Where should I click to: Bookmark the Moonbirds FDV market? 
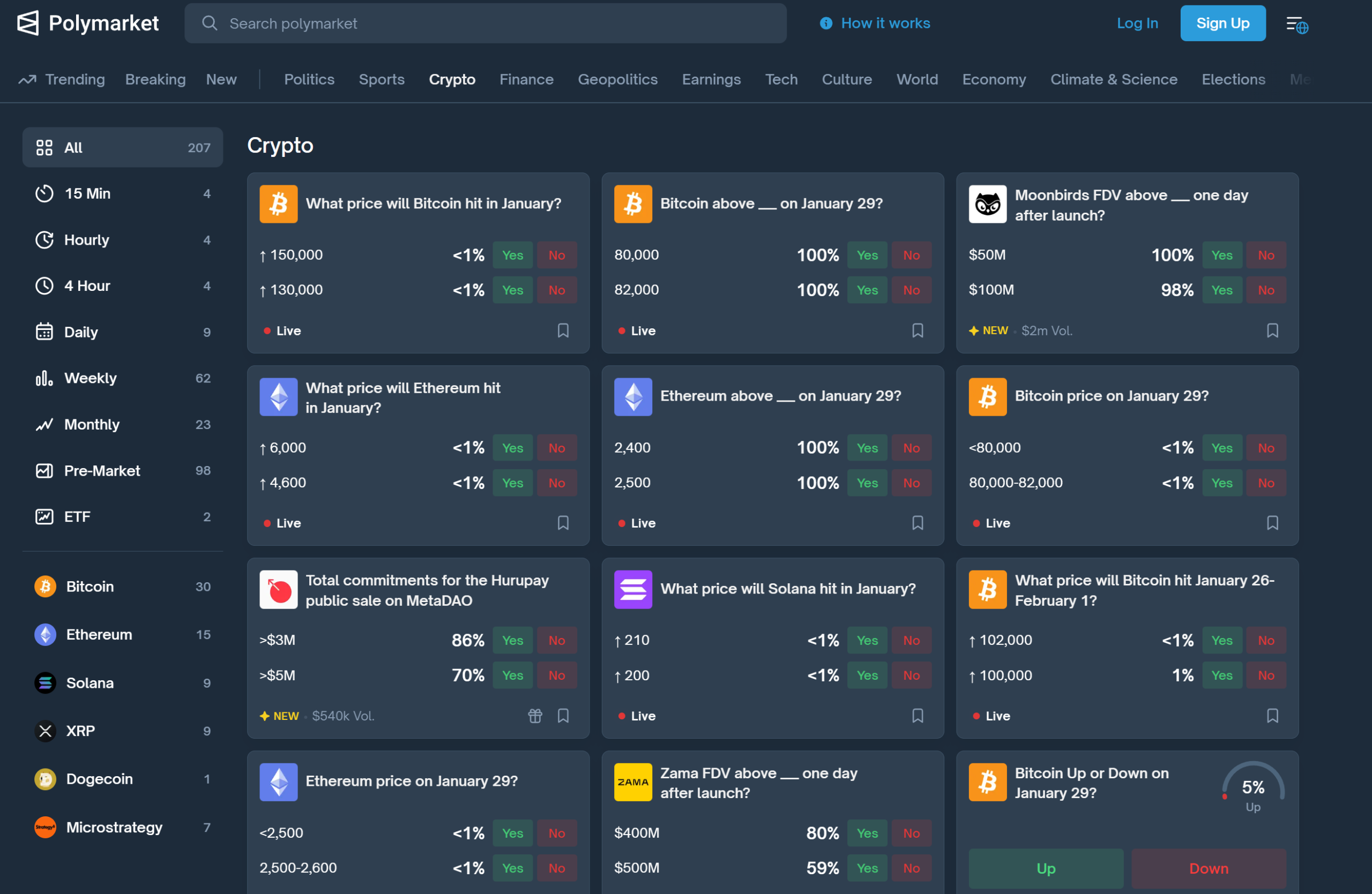coord(1273,330)
